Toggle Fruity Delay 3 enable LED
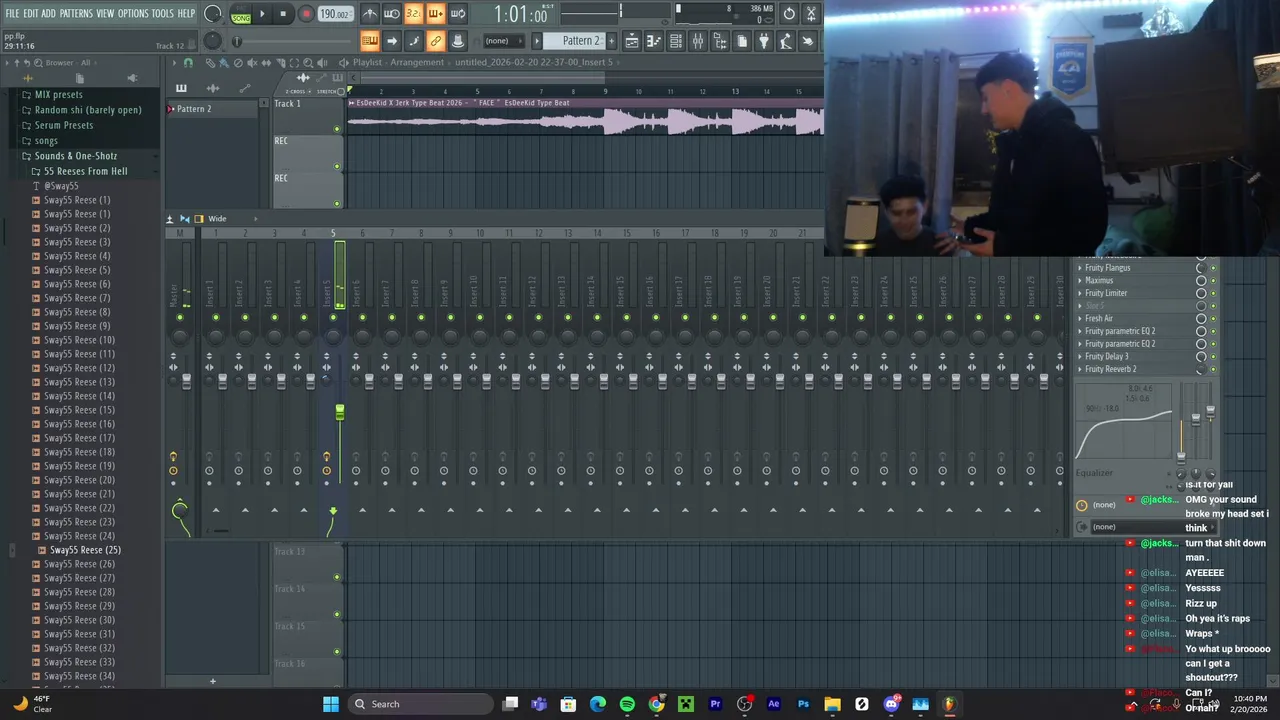The height and width of the screenshot is (720, 1280). (x=1214, y=357)
